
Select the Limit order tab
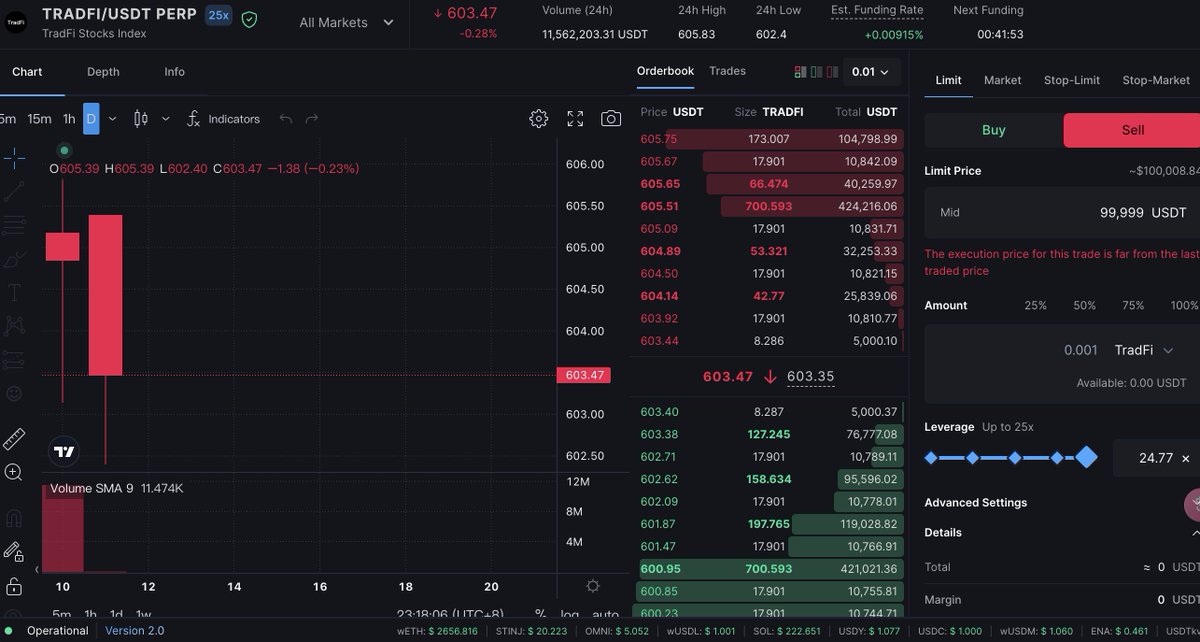[x=948, y=80]
